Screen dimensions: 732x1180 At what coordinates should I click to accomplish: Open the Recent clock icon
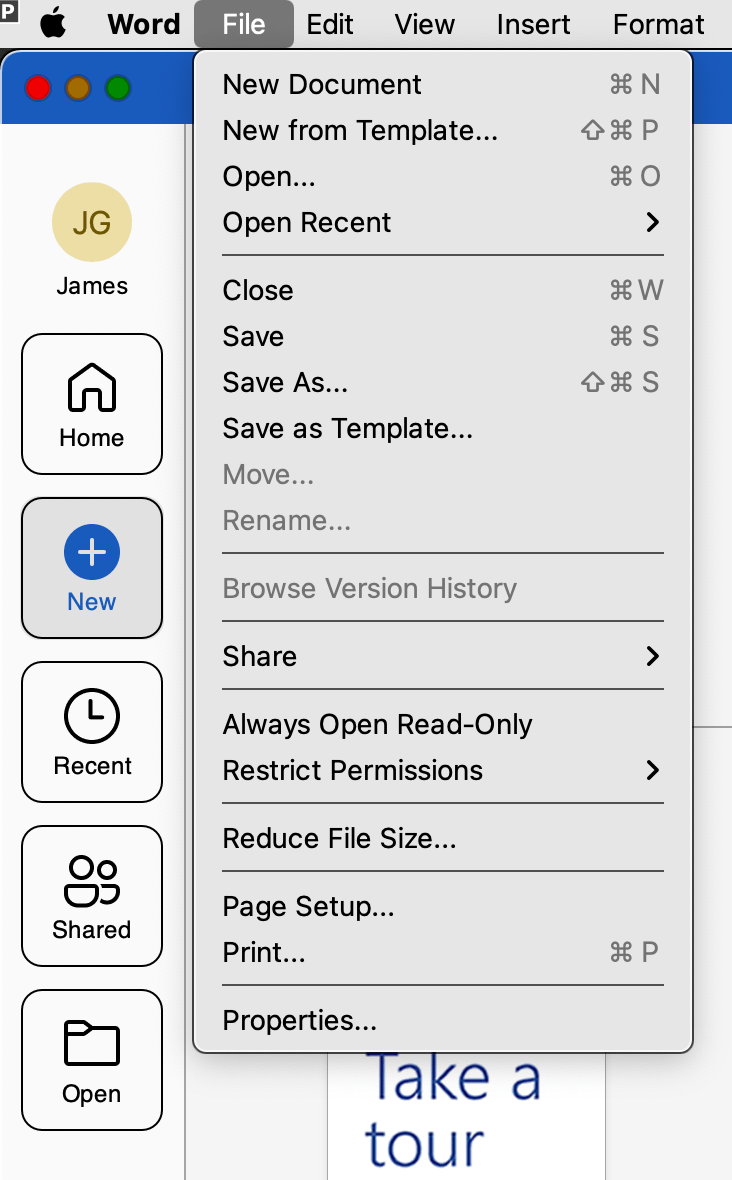coord(92,716)
